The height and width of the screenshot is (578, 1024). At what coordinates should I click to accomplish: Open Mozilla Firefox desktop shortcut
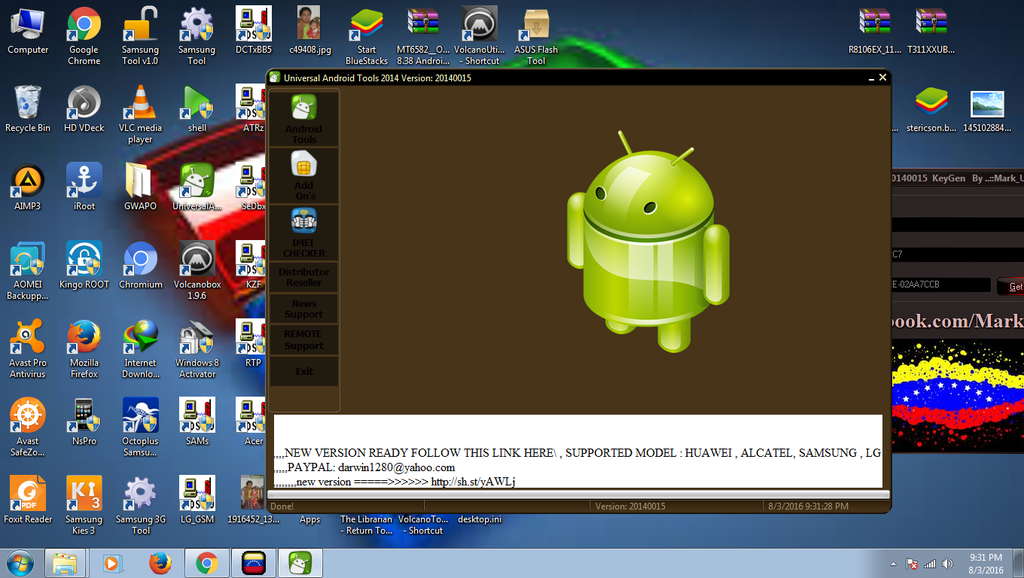(x=84, y=349)
